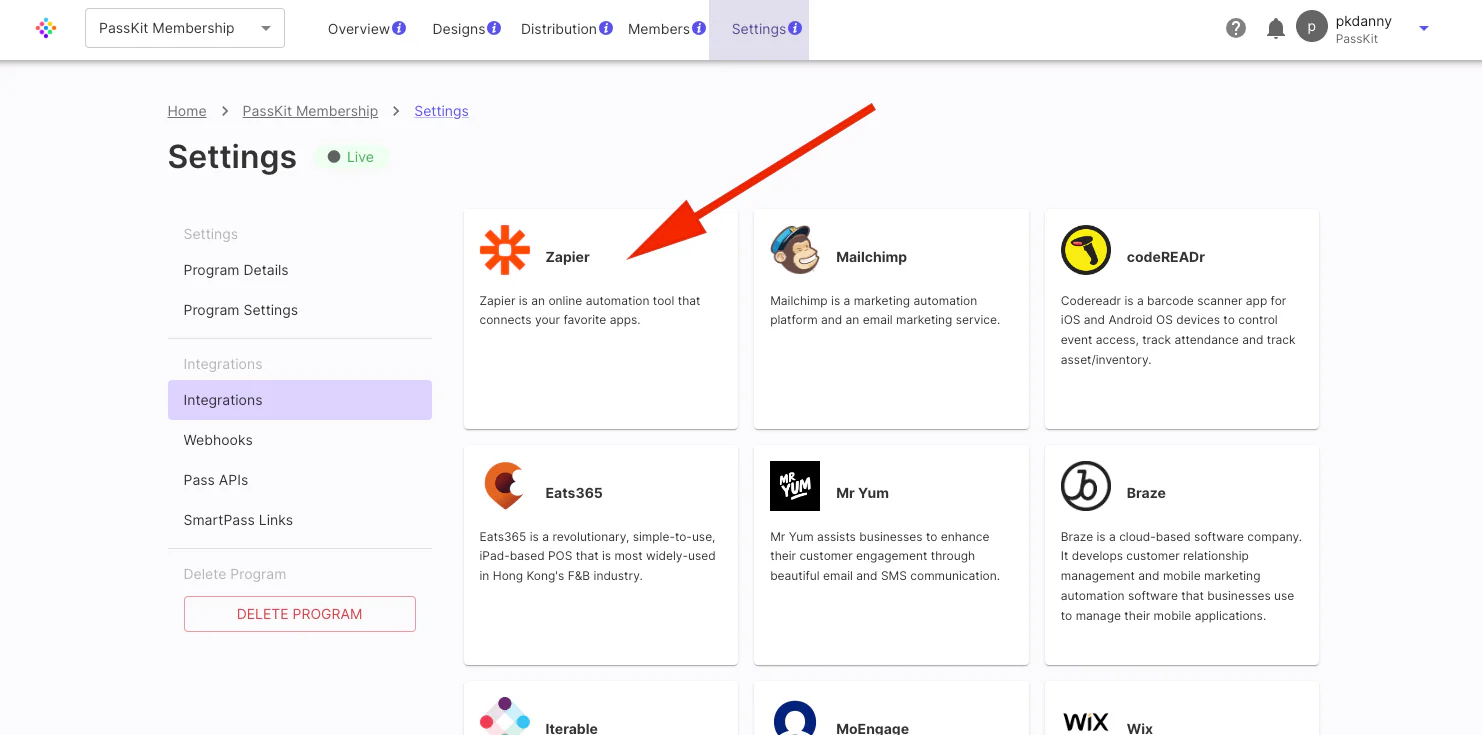Open Pass APIs in the sidebar
Viewport: 1482px width, 735px height.
300,480
